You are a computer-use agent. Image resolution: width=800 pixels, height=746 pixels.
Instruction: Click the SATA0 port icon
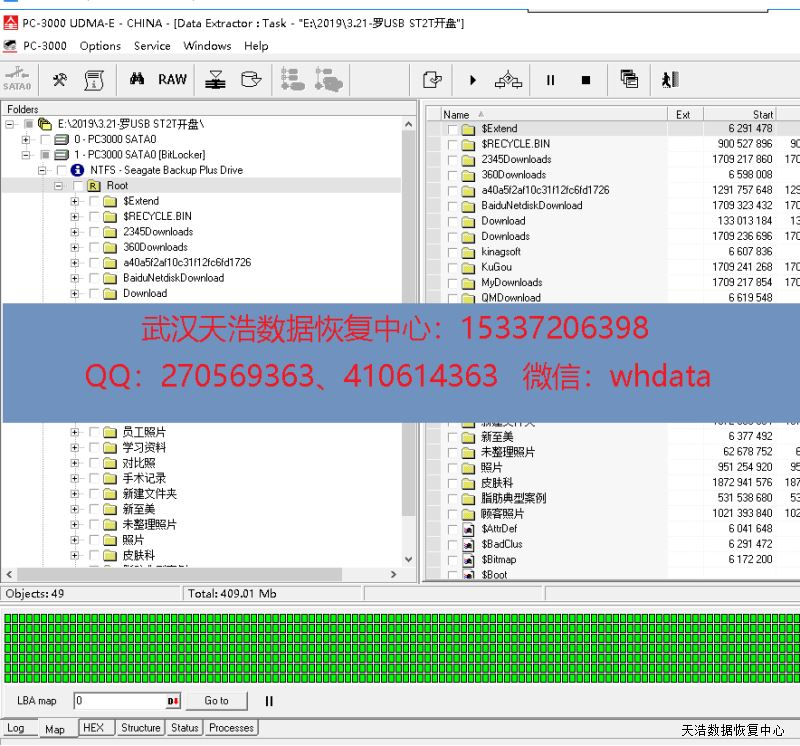pos(17,80)
